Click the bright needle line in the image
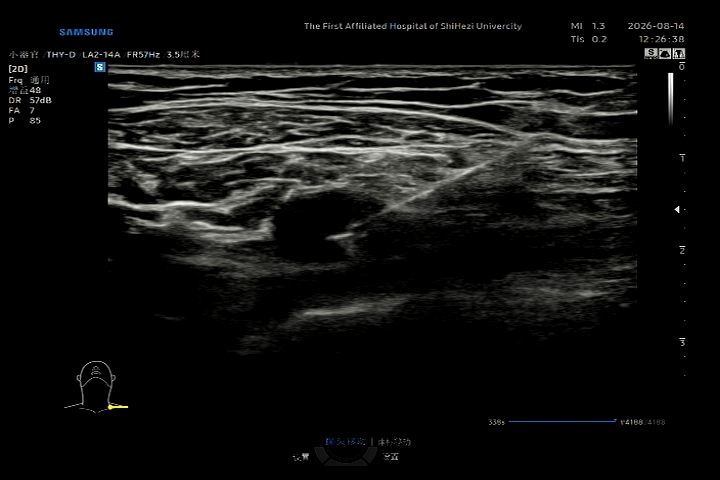The height and width of the screenshot is (480, 720). tap(436, 186)
